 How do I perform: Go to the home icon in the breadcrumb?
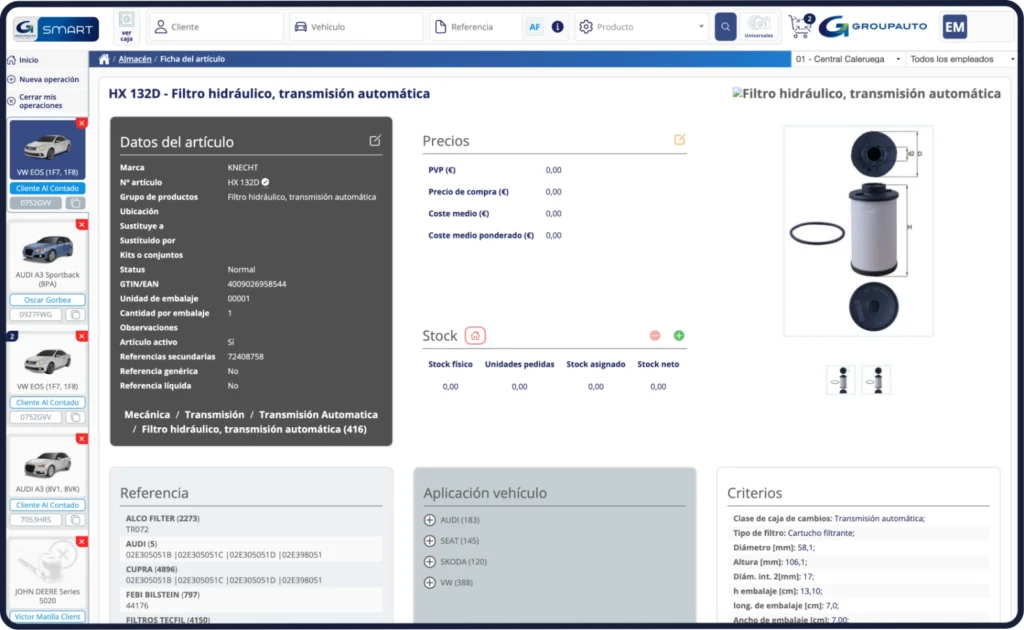pyautogui.click(x=104, y=59)
